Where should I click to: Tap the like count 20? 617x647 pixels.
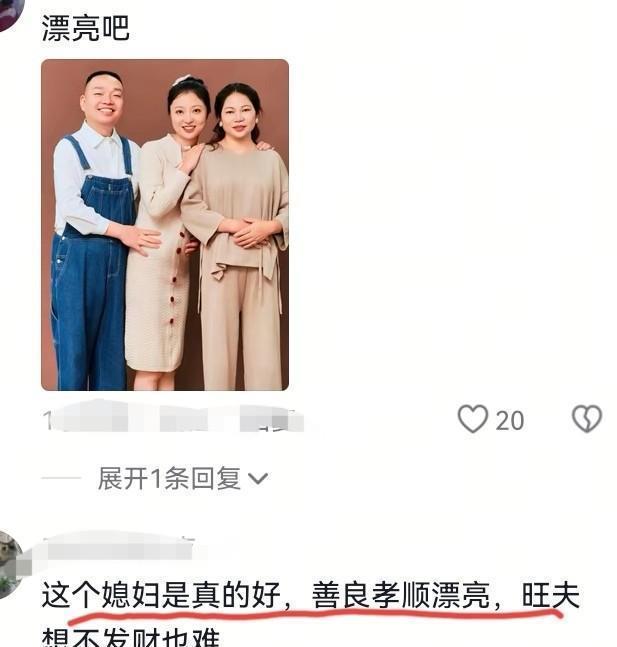click(x=510, y=421)
